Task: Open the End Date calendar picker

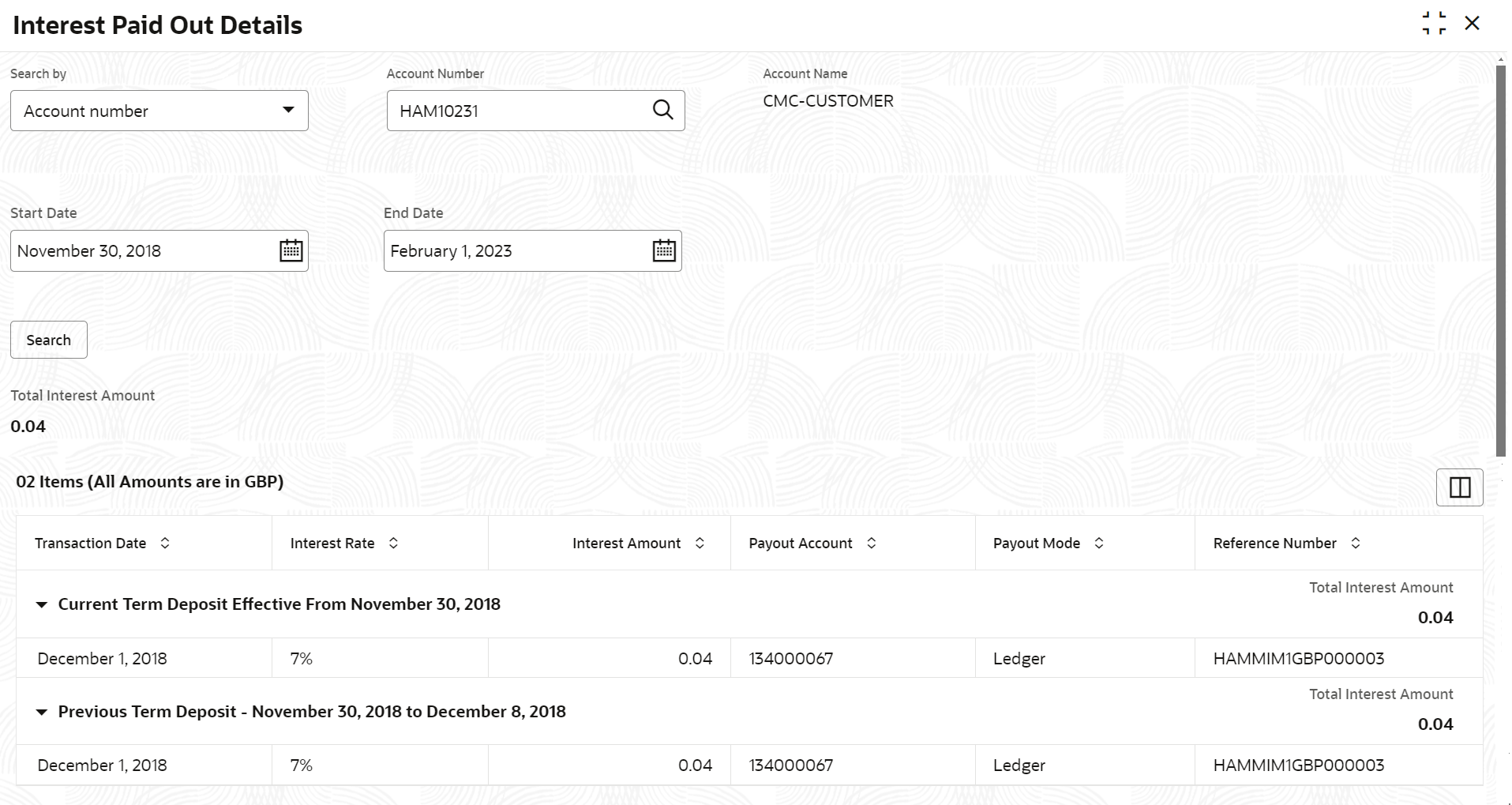Action: pyautogui.click(x=664, y=250)
